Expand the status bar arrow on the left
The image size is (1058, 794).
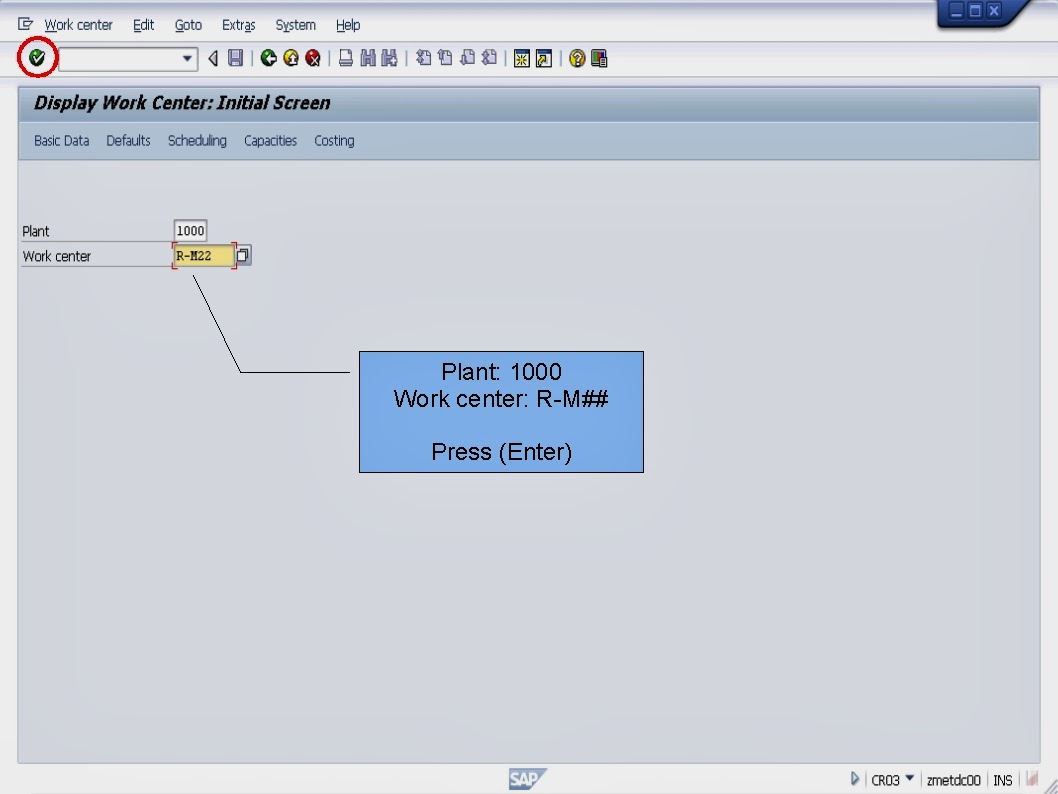pos(855,779)
